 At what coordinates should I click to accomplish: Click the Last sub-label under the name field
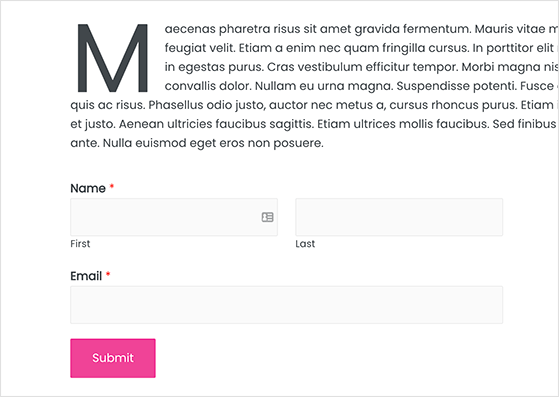coord(305,244)
